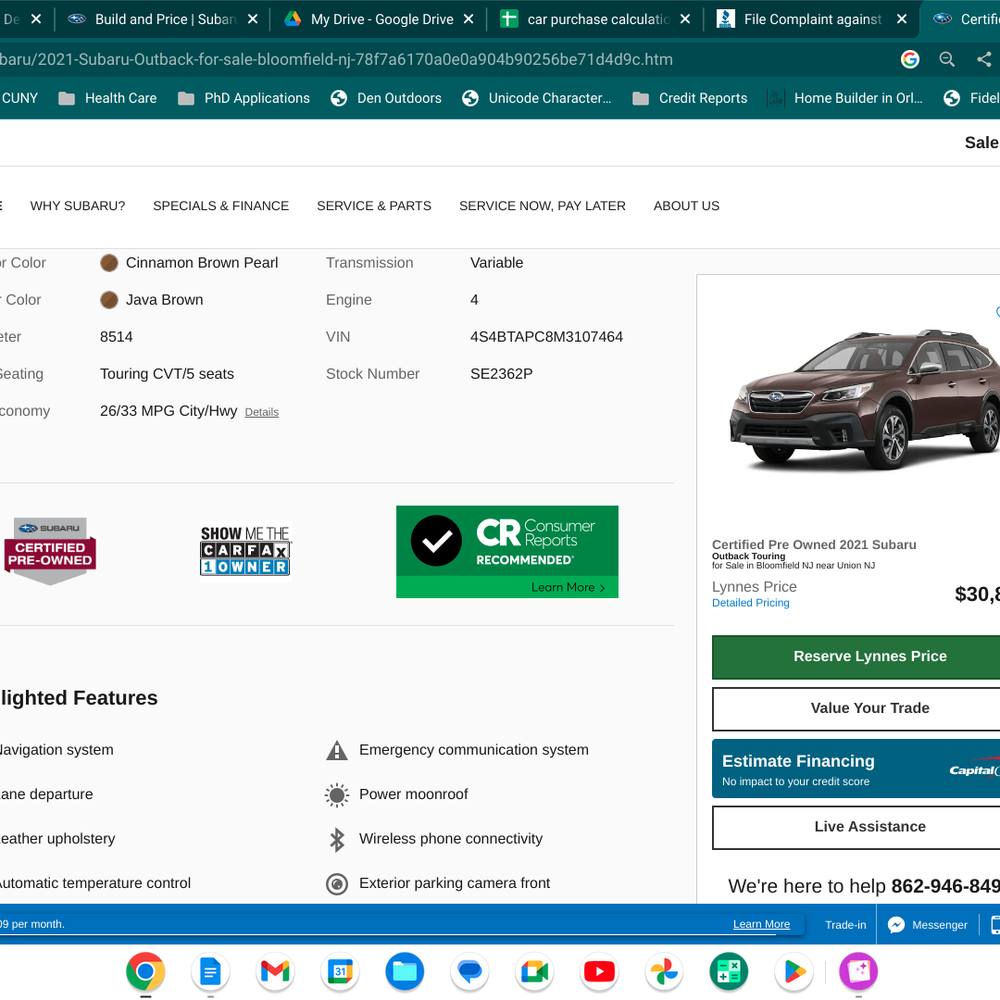The image size is (1000, 1000).
Task: Open the WHY SUBARU? menu
Action: click(78, 206)
